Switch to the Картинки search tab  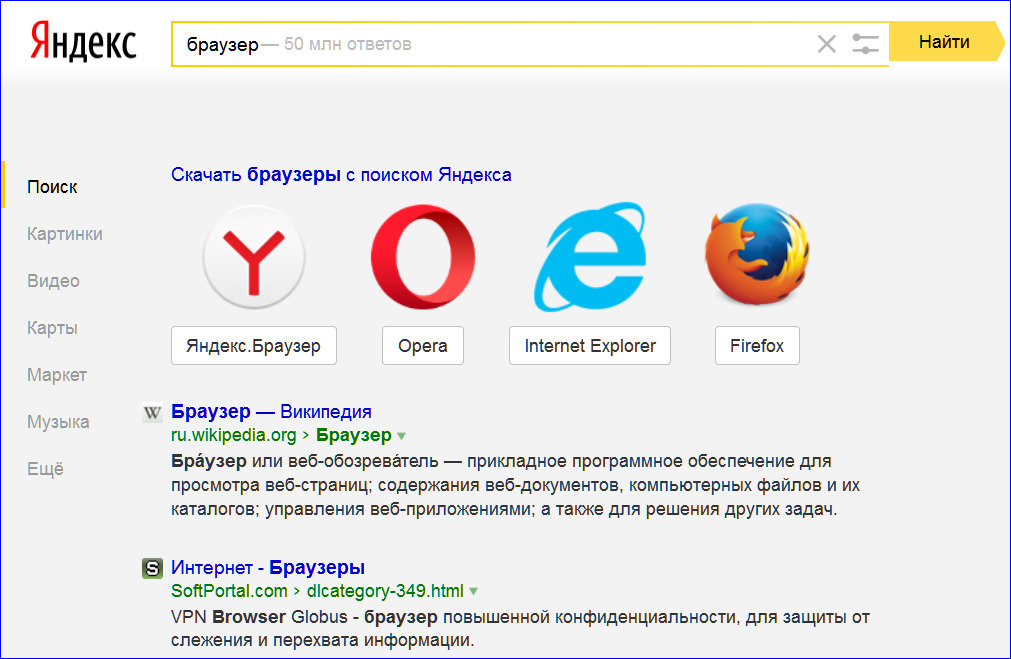64,234
